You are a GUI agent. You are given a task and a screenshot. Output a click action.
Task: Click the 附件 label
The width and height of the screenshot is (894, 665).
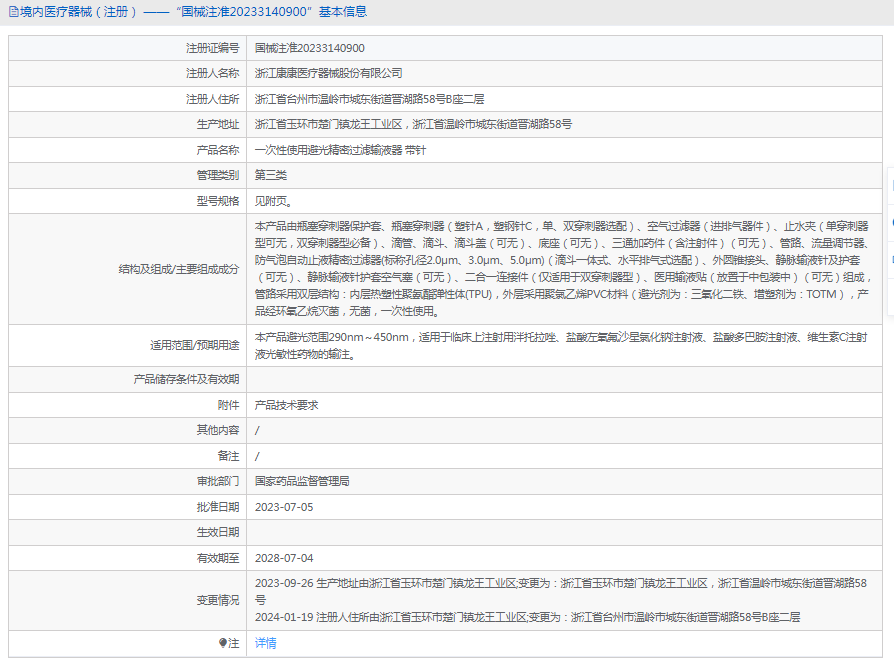[229, 406]
